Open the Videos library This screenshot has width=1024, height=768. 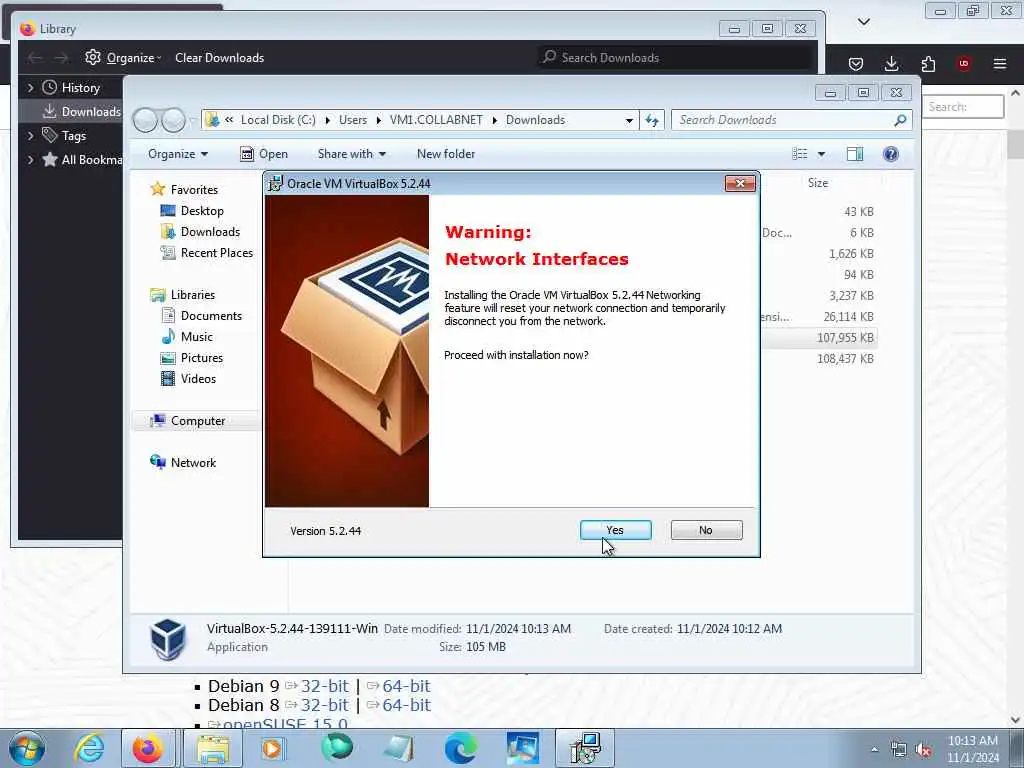(x=198, y=379)
